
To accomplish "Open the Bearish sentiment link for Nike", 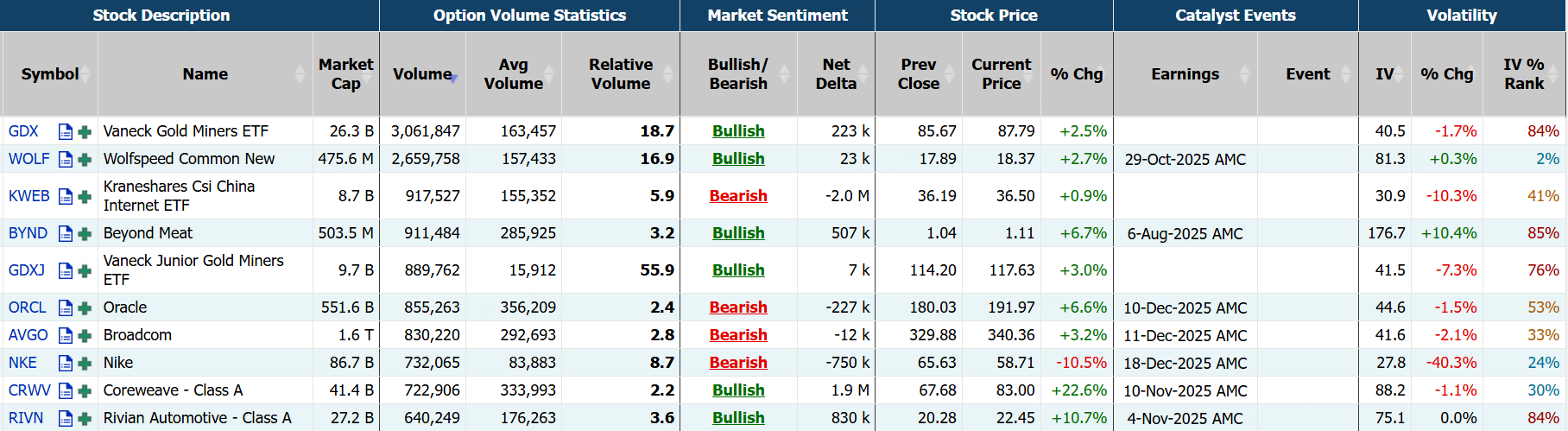I will [x=738, y=363].
